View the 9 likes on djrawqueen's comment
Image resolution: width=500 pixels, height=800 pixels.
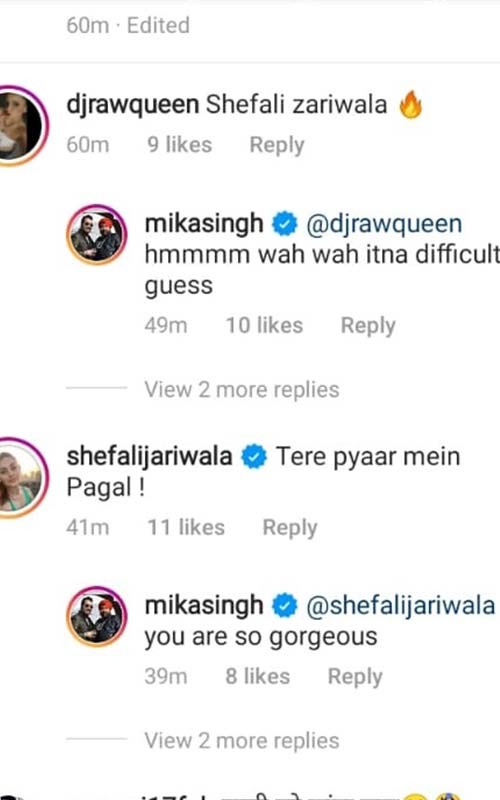coord(180,145)
